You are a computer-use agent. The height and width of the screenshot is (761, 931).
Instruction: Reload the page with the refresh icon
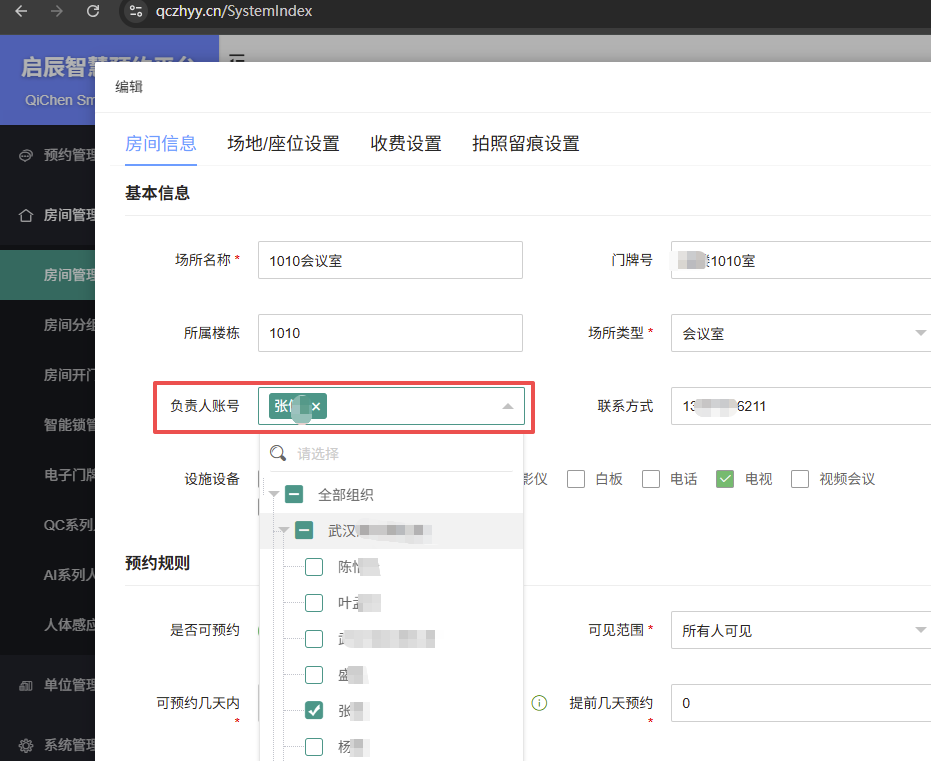(93, 11)
